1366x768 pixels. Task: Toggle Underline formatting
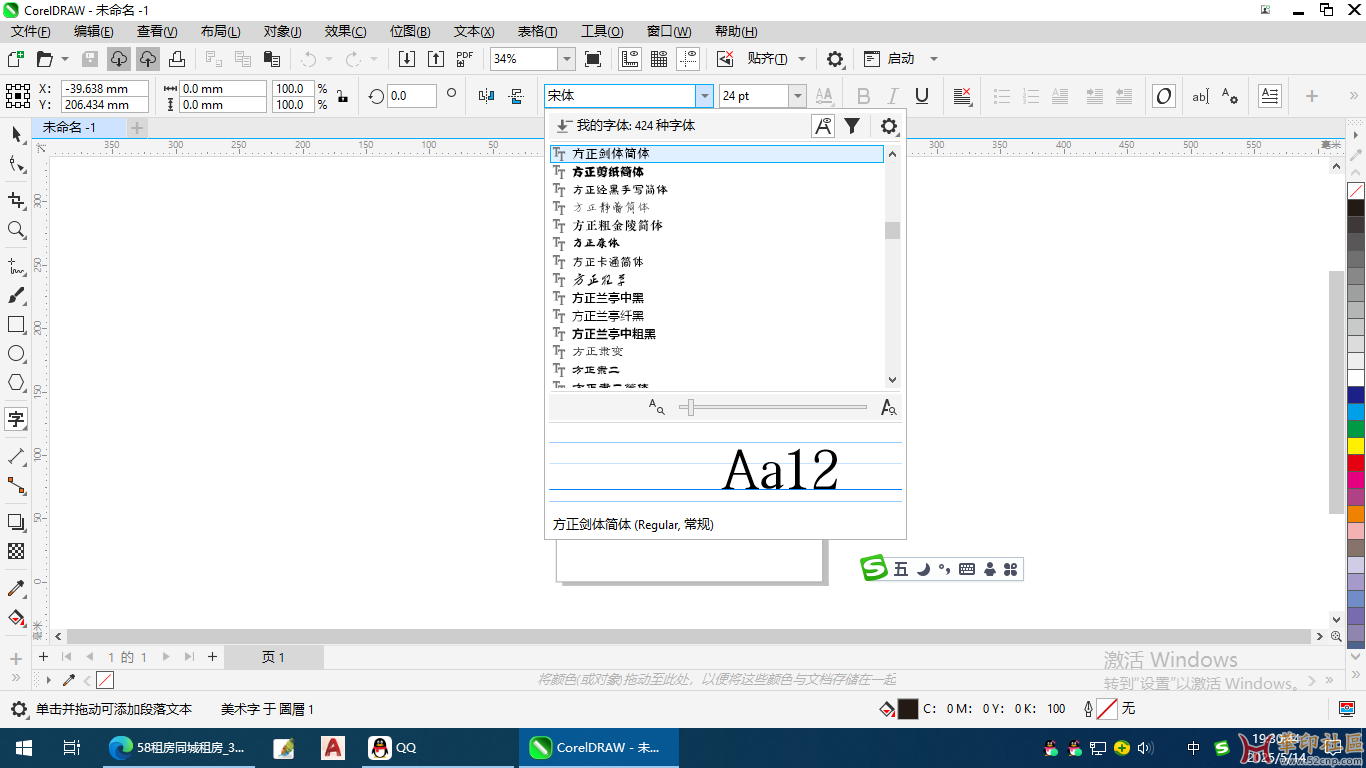(x=922, y=96)
